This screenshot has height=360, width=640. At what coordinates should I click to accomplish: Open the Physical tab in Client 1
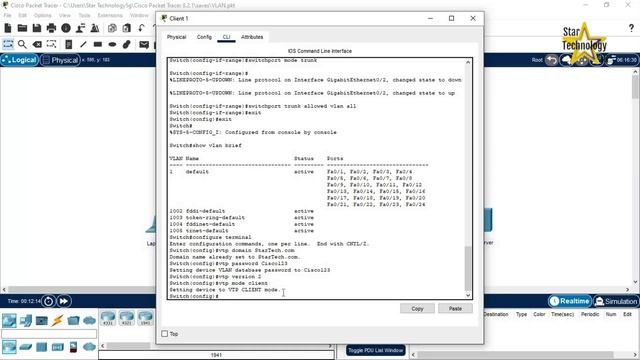click(x=176, y=37)
